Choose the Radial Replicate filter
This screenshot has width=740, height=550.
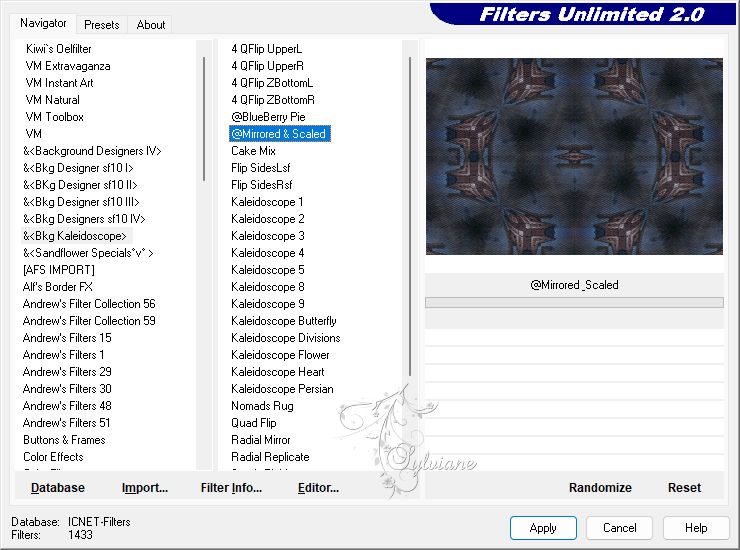pos(270,457)
